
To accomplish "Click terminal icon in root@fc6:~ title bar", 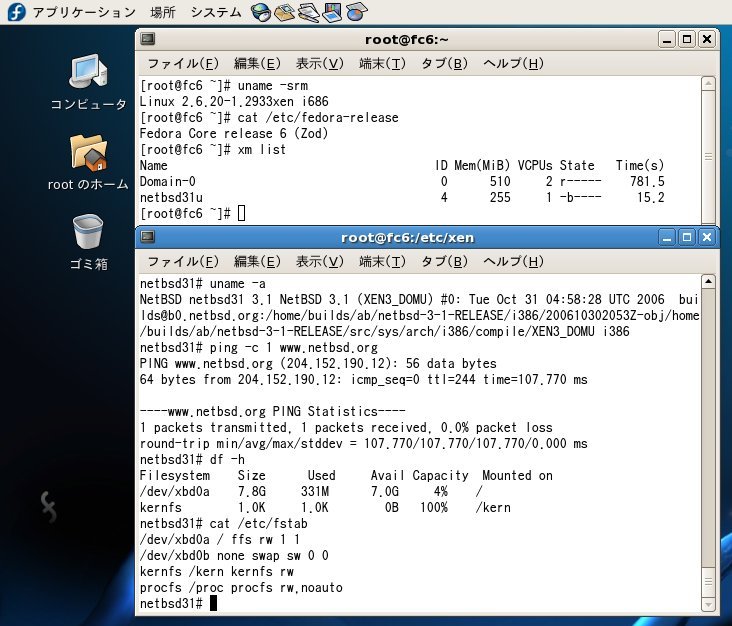I will (x=148, y=39).
